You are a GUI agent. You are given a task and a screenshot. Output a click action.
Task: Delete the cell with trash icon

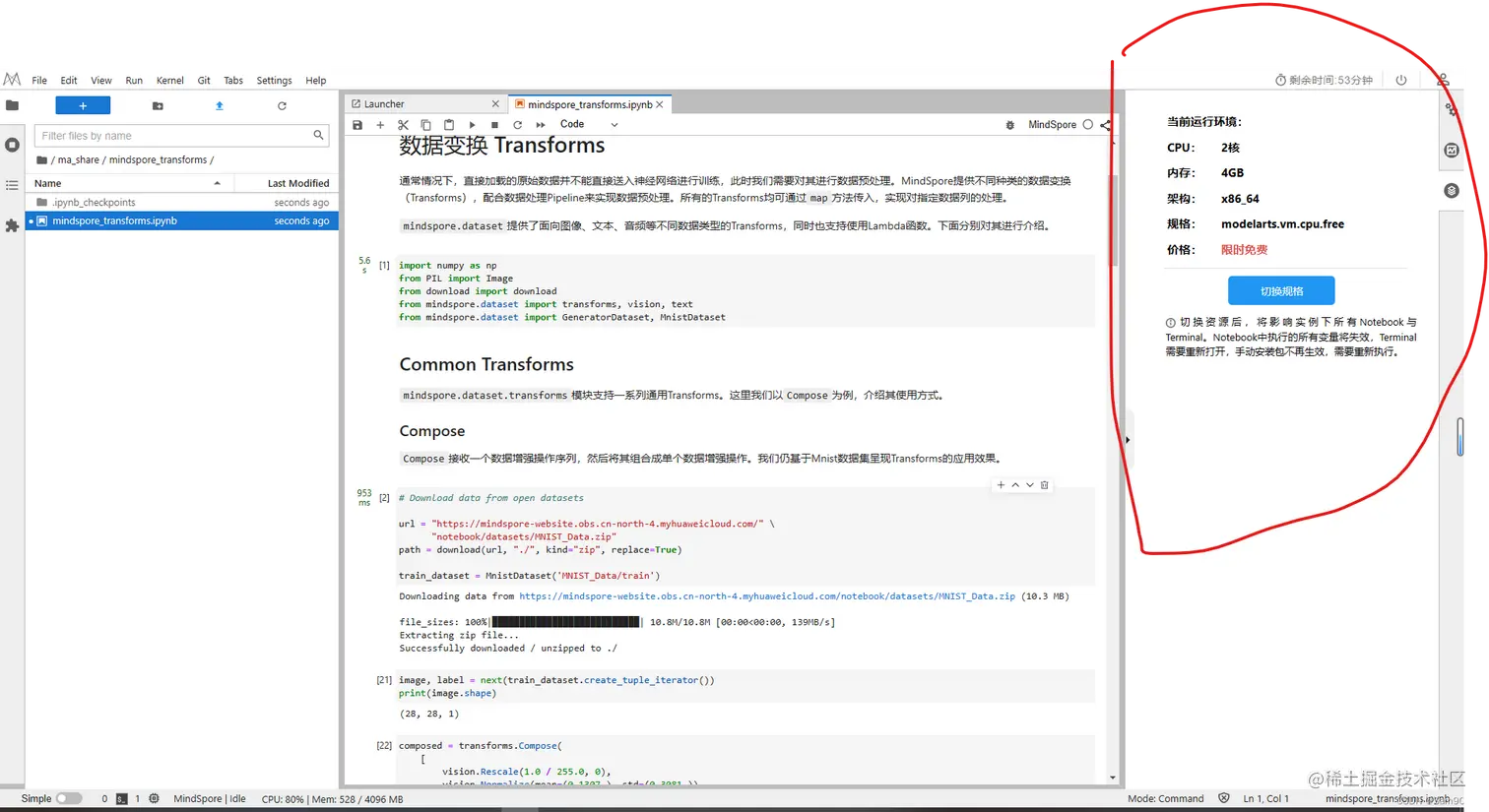[1045, 485]
